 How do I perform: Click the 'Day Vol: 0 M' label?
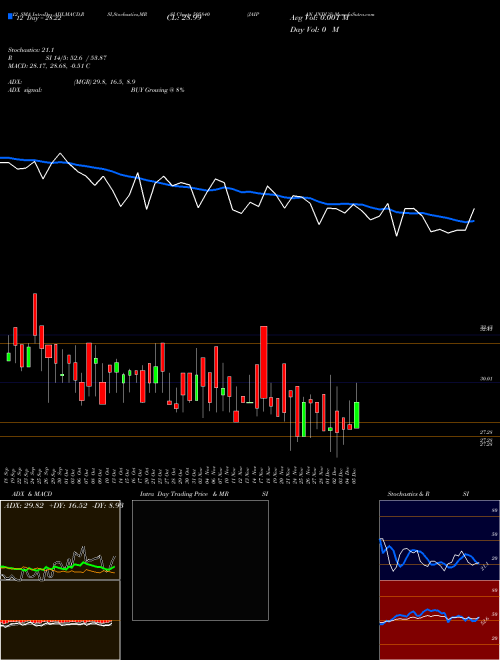click(x=314, y=30)
